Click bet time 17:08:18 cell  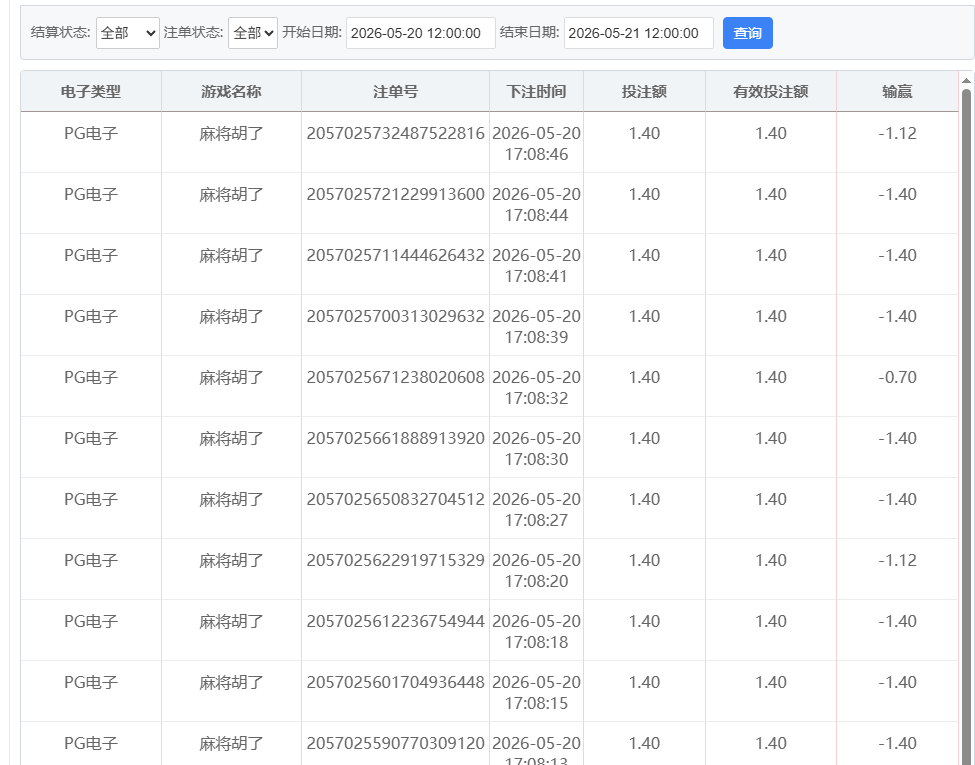(x=536, y=631)
